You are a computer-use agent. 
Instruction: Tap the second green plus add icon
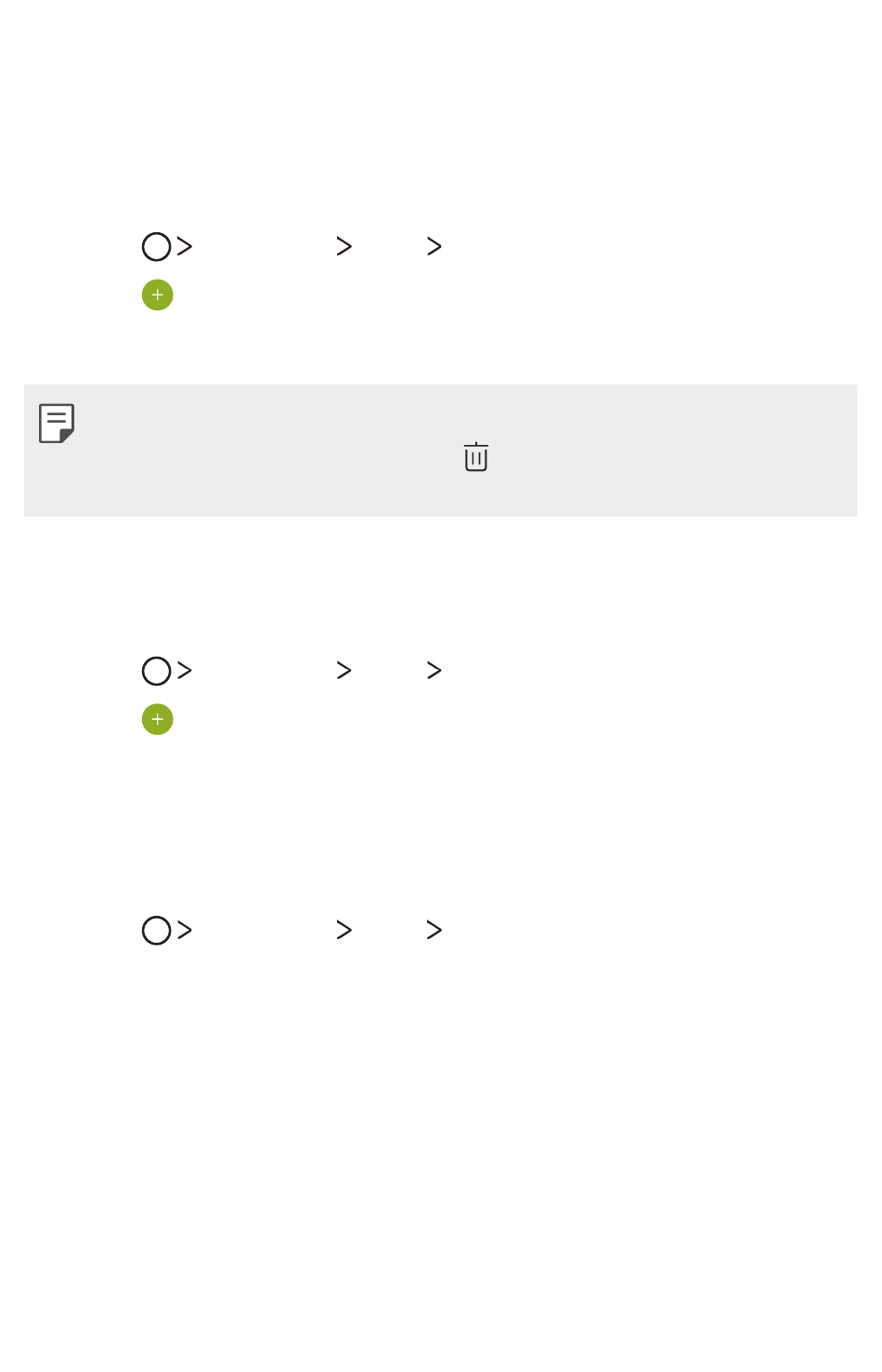pyautogui.click(x=158, y=720)
